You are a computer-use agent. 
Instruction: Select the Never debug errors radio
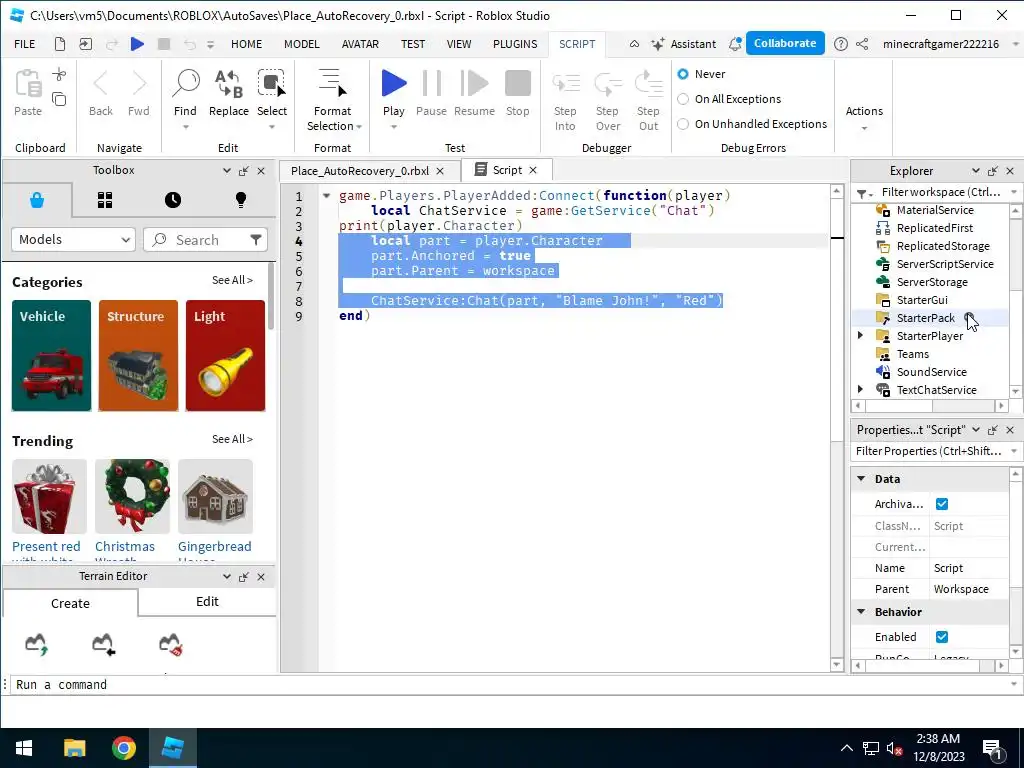pos(683,74)
